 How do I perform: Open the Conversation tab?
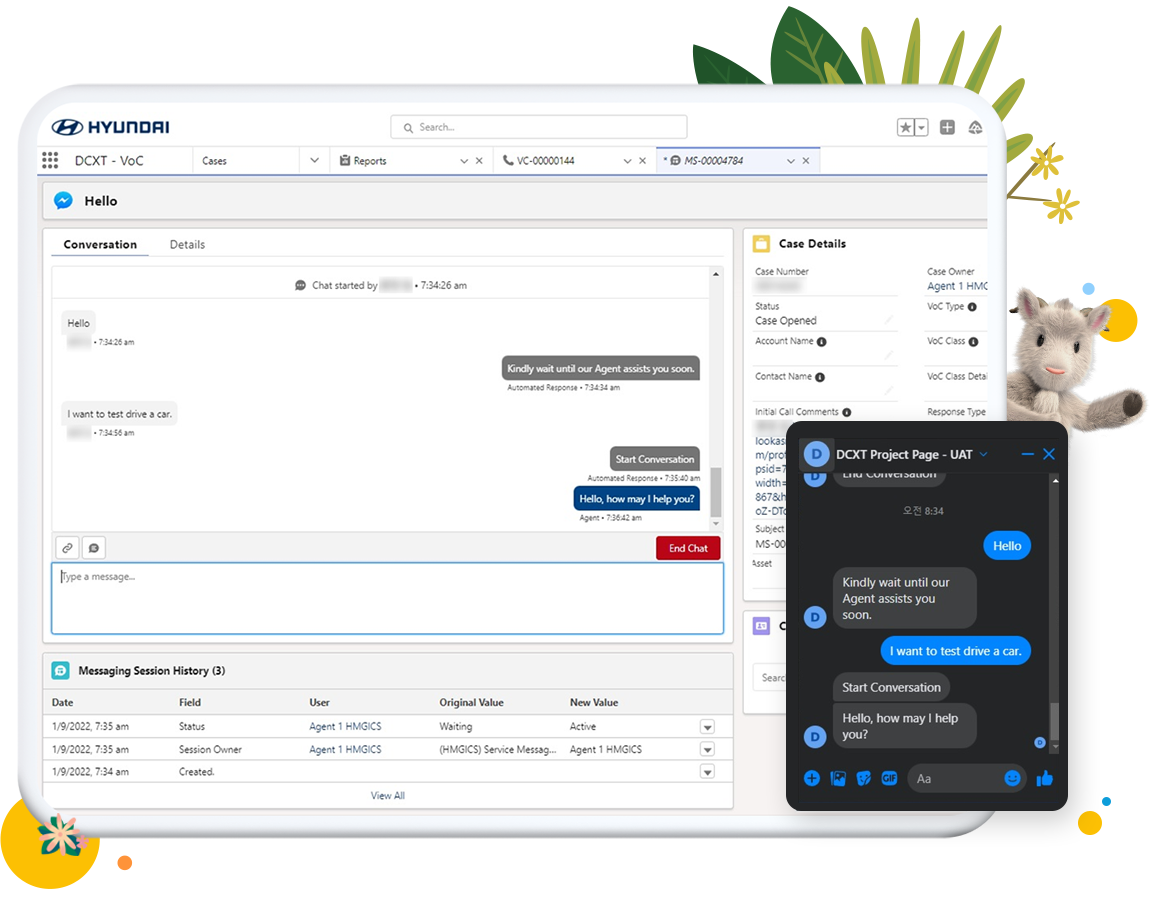100,244
